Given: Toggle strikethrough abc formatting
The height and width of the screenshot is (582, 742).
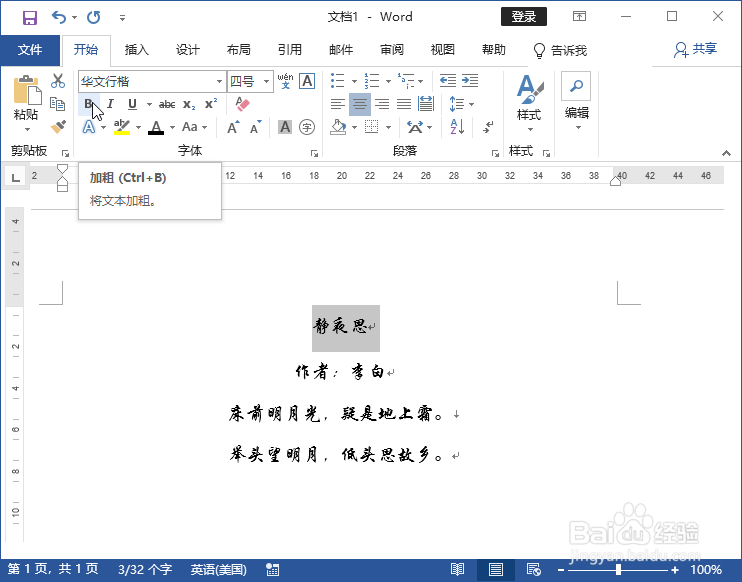Looking at the screenshot, I should pos(167,104).
